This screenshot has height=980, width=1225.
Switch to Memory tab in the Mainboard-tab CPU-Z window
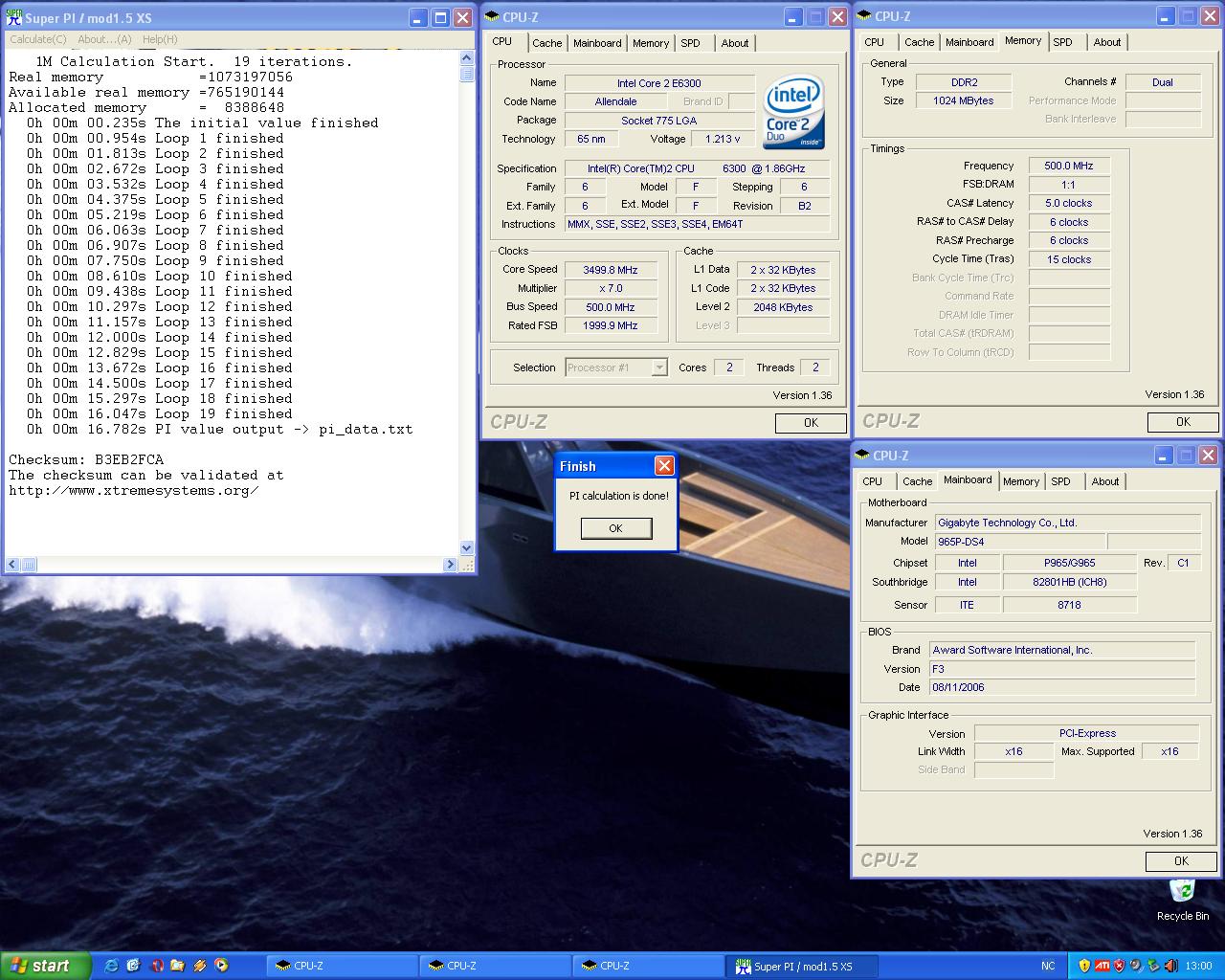1021,481
